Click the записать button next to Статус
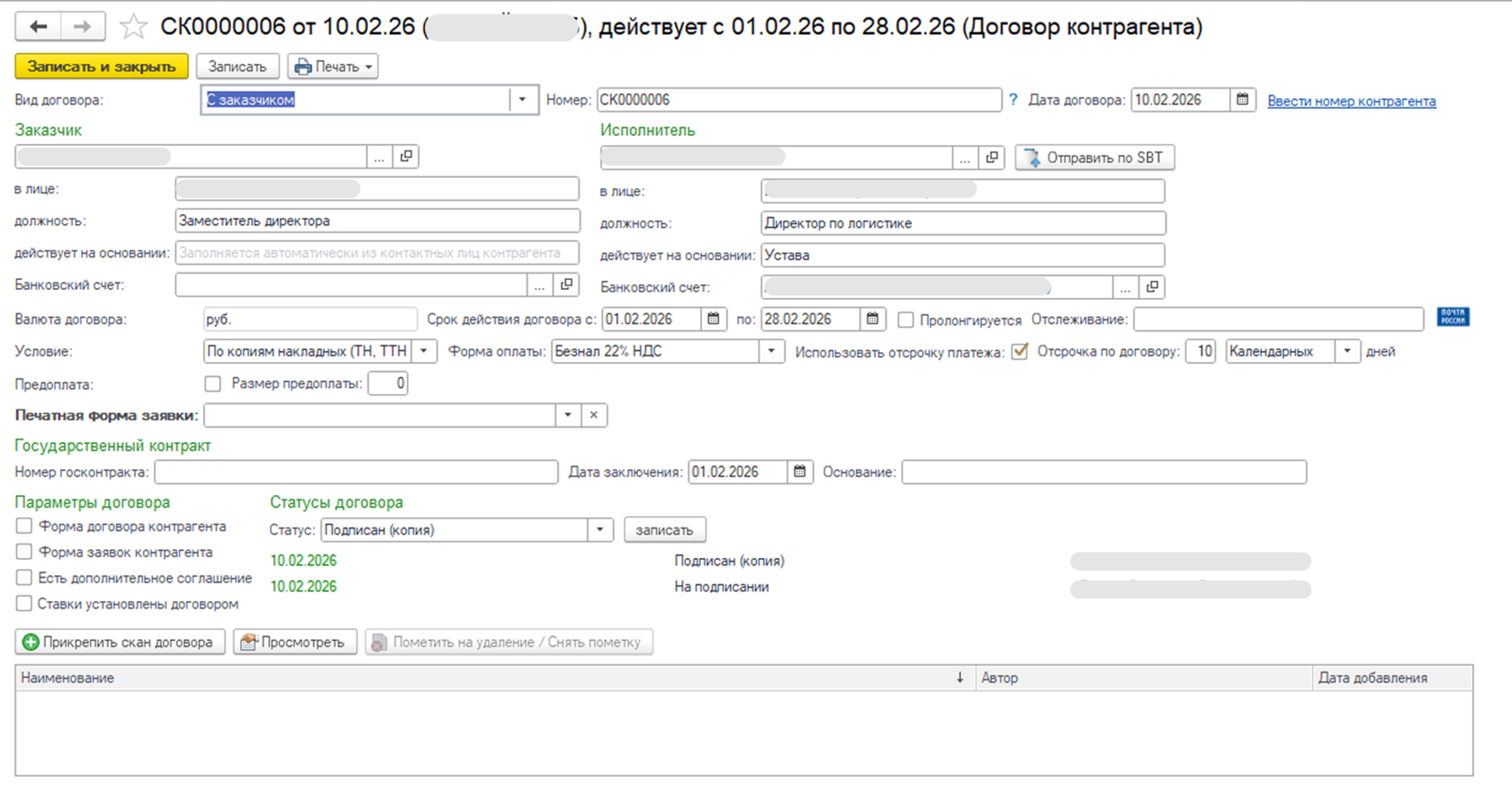This screenshot has width=1512, height=785. pos(664,529)
